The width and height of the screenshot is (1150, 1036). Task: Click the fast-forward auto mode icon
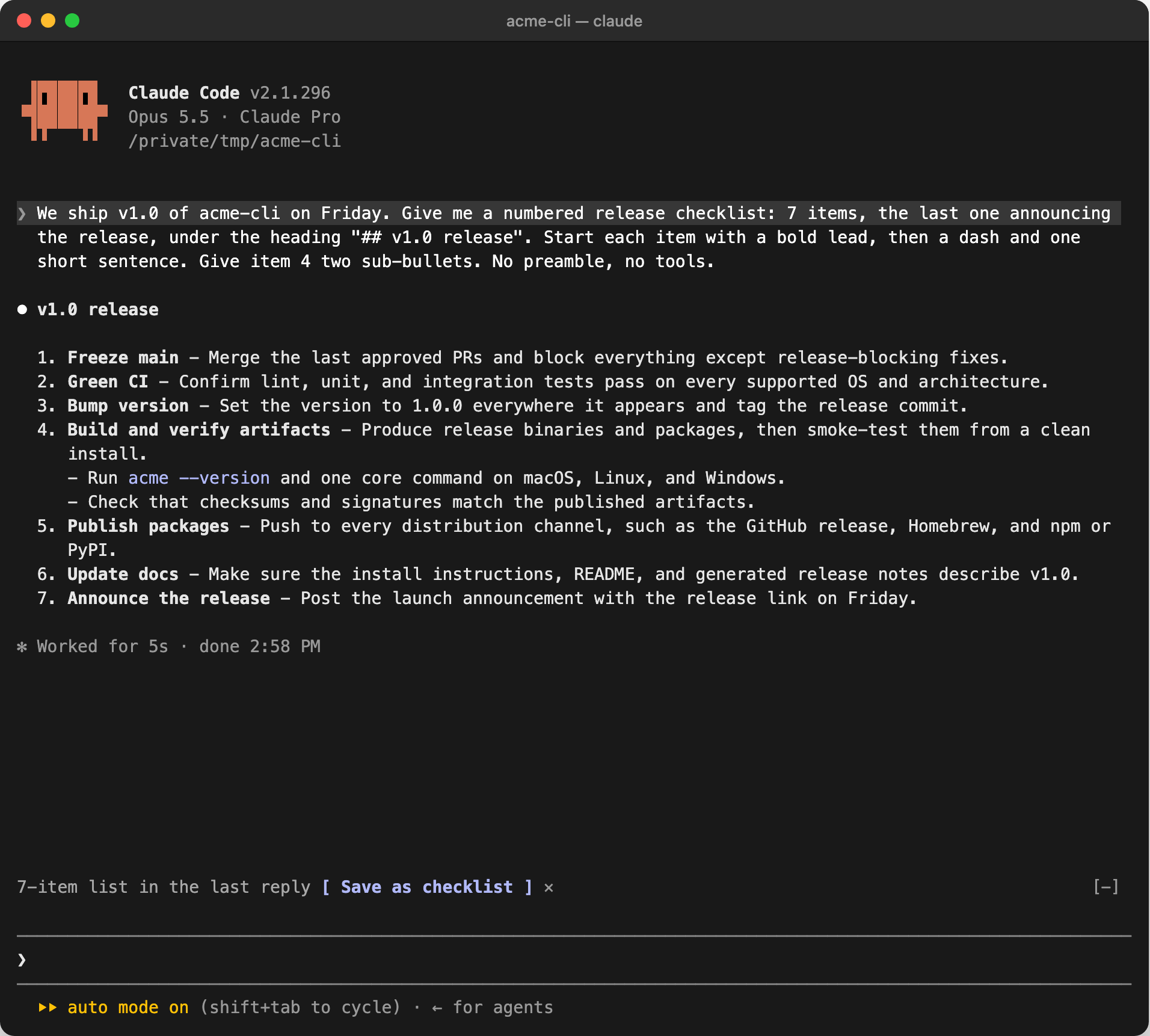[x=48, y=1007]
